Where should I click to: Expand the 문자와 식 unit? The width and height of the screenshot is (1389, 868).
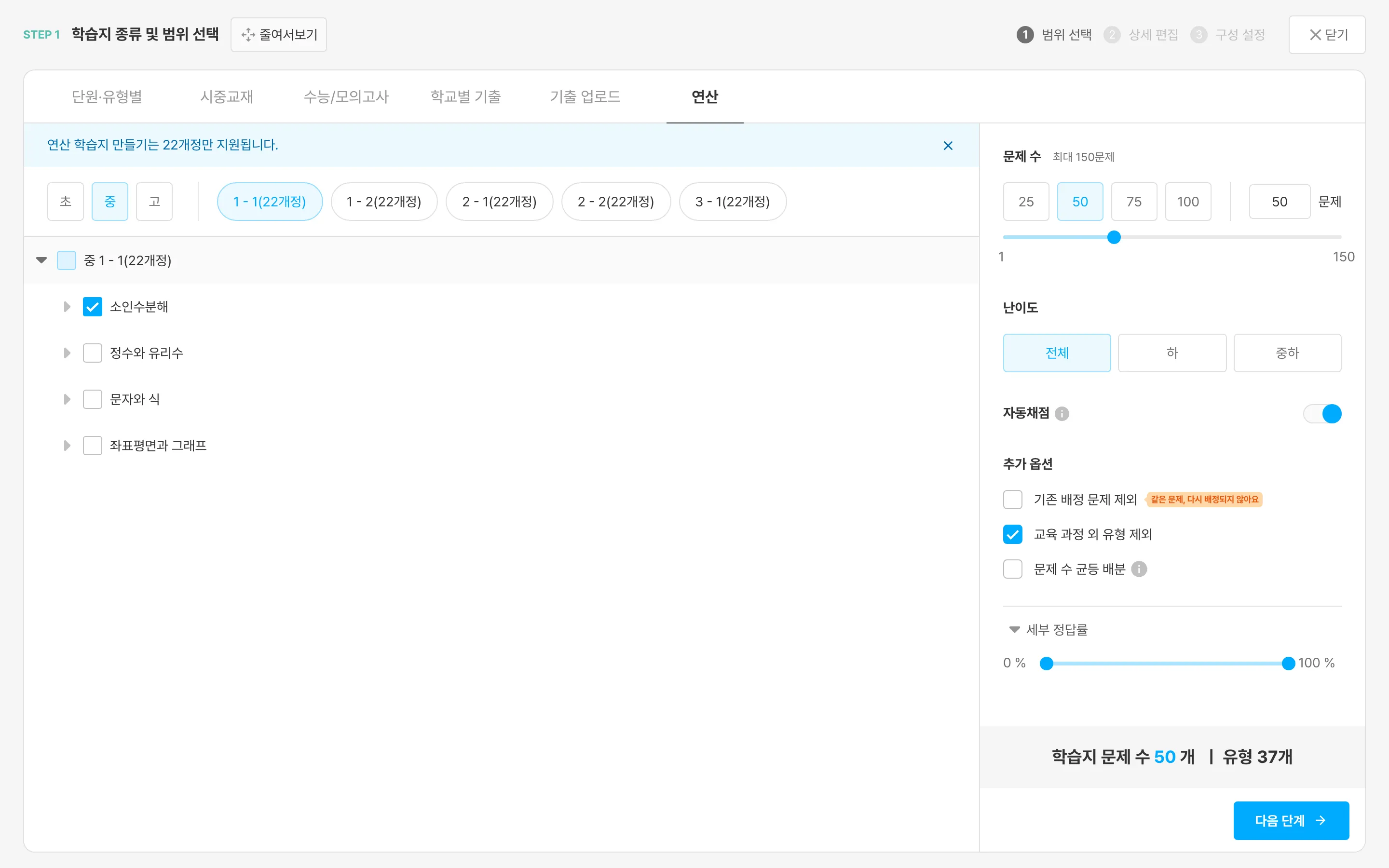[67, 399]
